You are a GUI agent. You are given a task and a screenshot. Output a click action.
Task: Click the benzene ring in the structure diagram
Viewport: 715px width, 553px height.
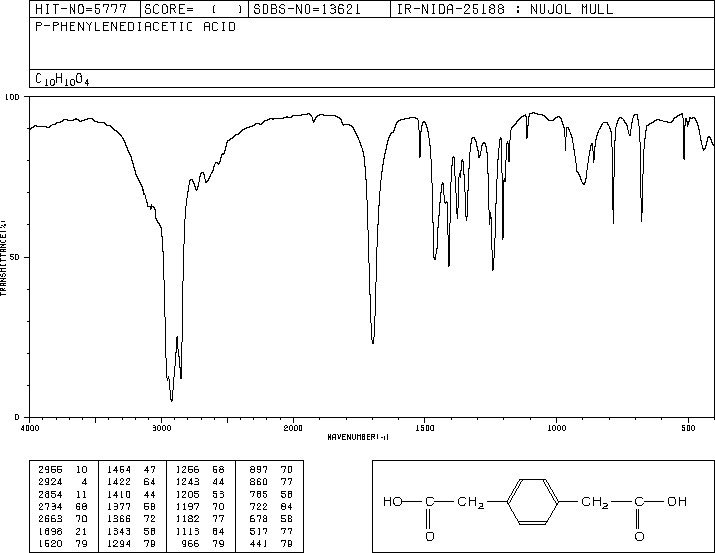pyautogui.click(x=533, y=501)
